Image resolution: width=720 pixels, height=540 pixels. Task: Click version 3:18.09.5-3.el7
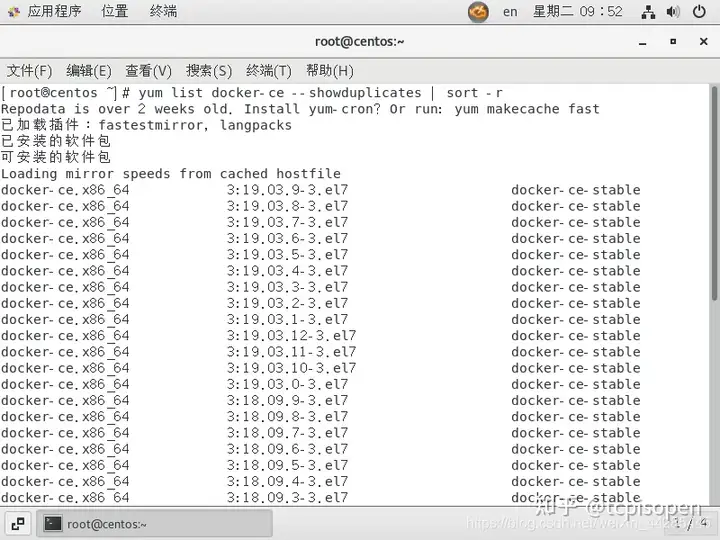[287, 465]
